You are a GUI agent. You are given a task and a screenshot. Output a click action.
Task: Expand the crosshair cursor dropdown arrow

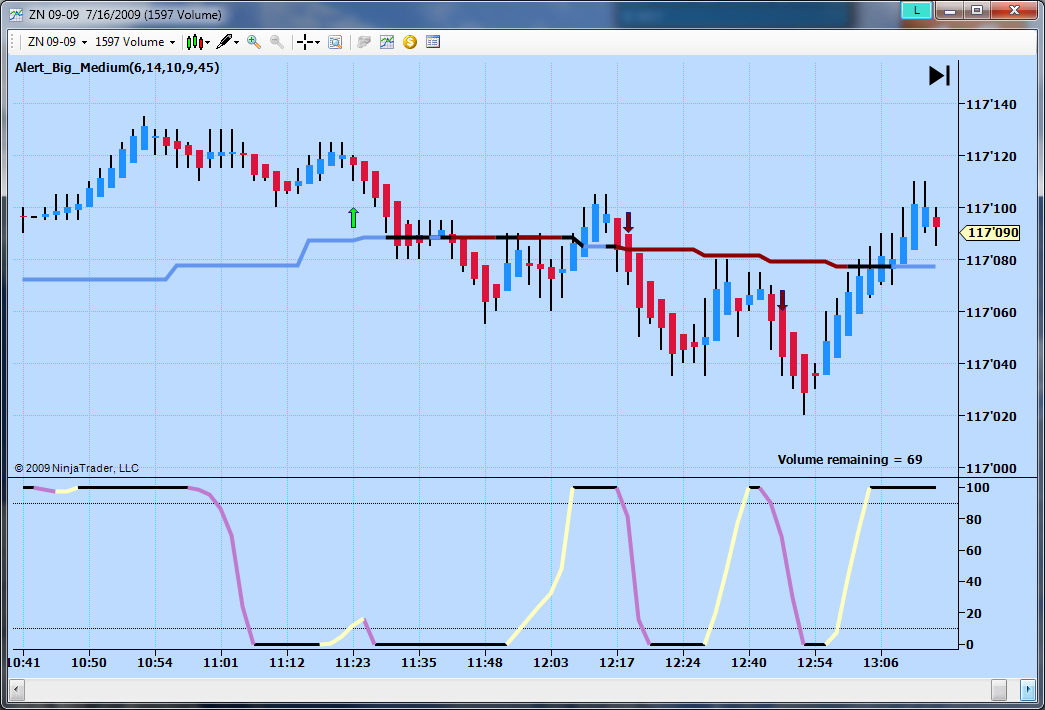click(x=317, y=42)
